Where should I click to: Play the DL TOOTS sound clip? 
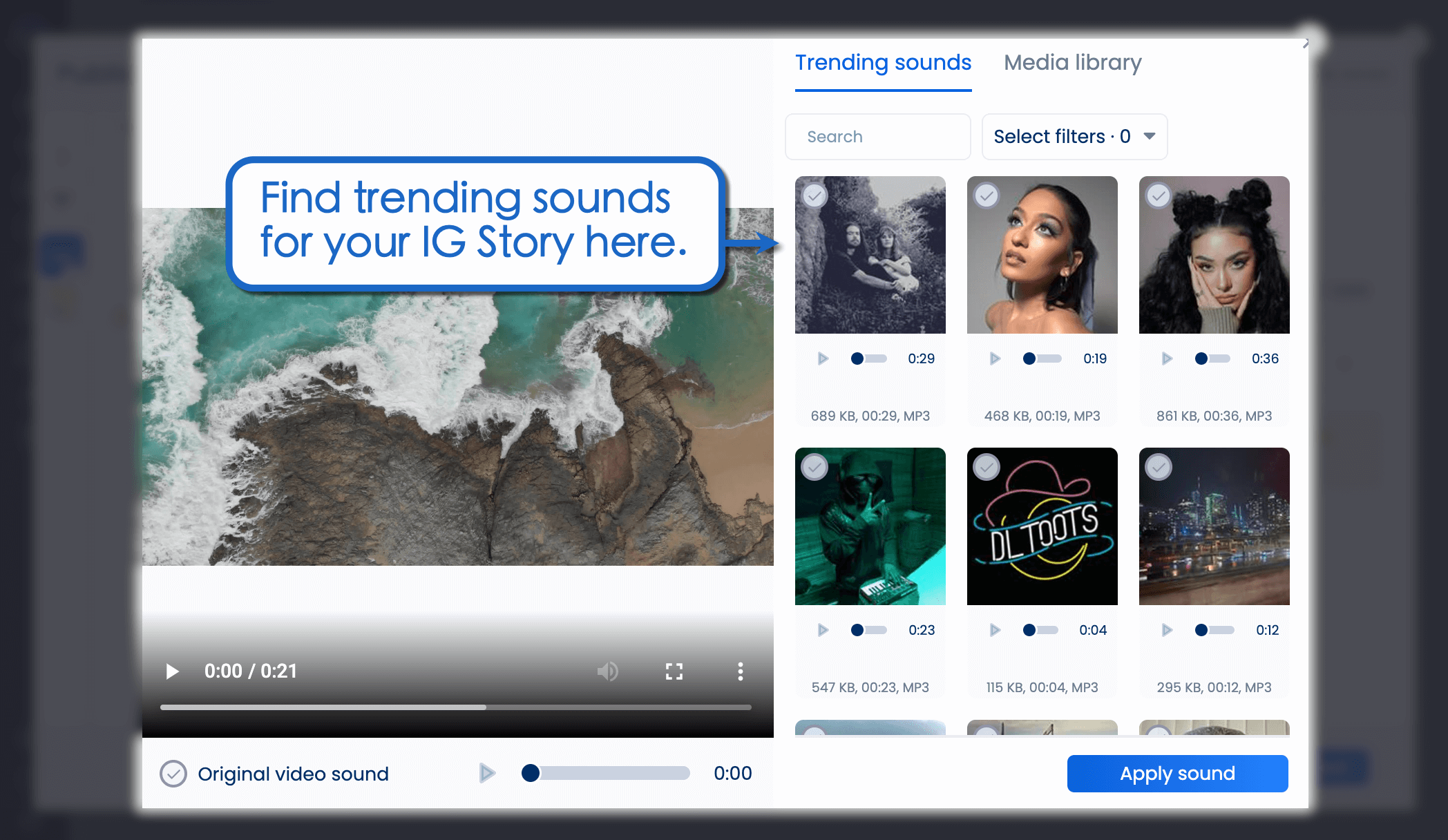pyautogui.click(x=995, y=629)
